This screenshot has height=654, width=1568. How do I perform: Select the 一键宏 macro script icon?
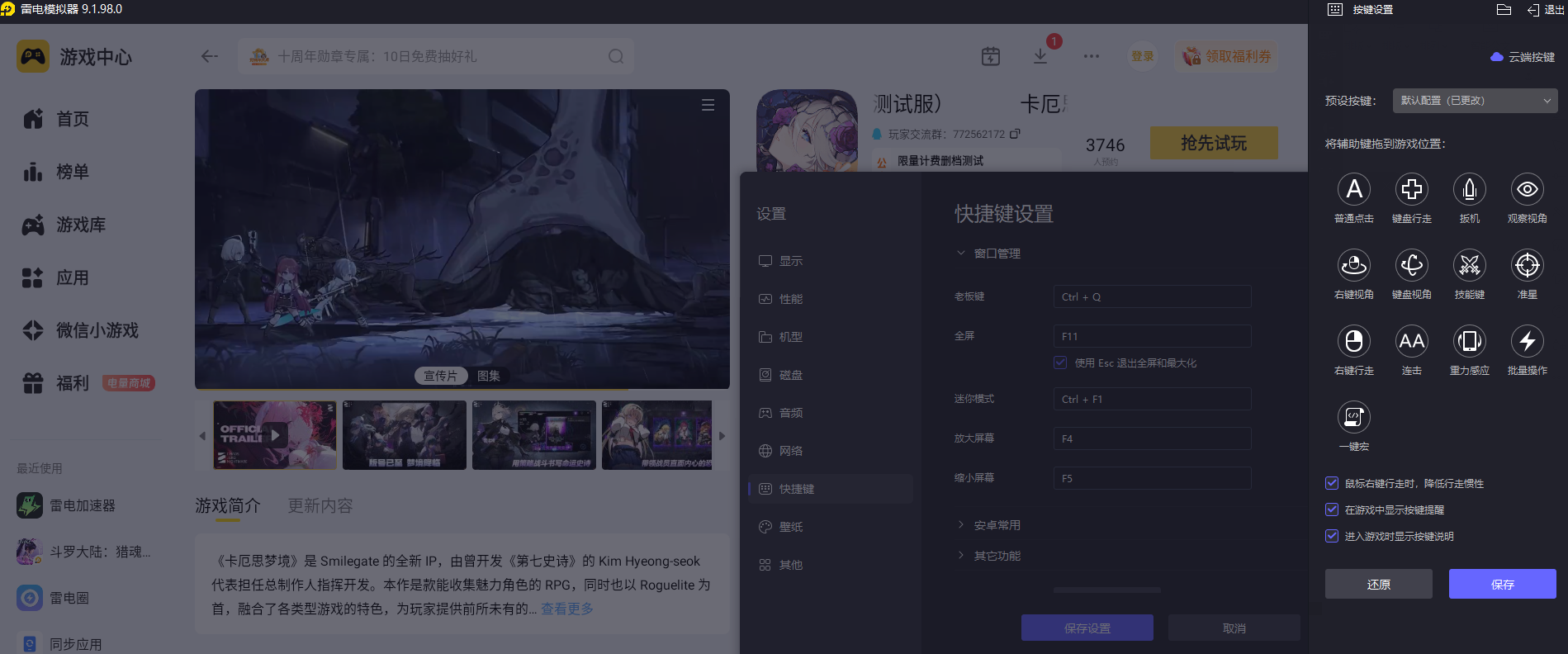[x=1354, y=417]
